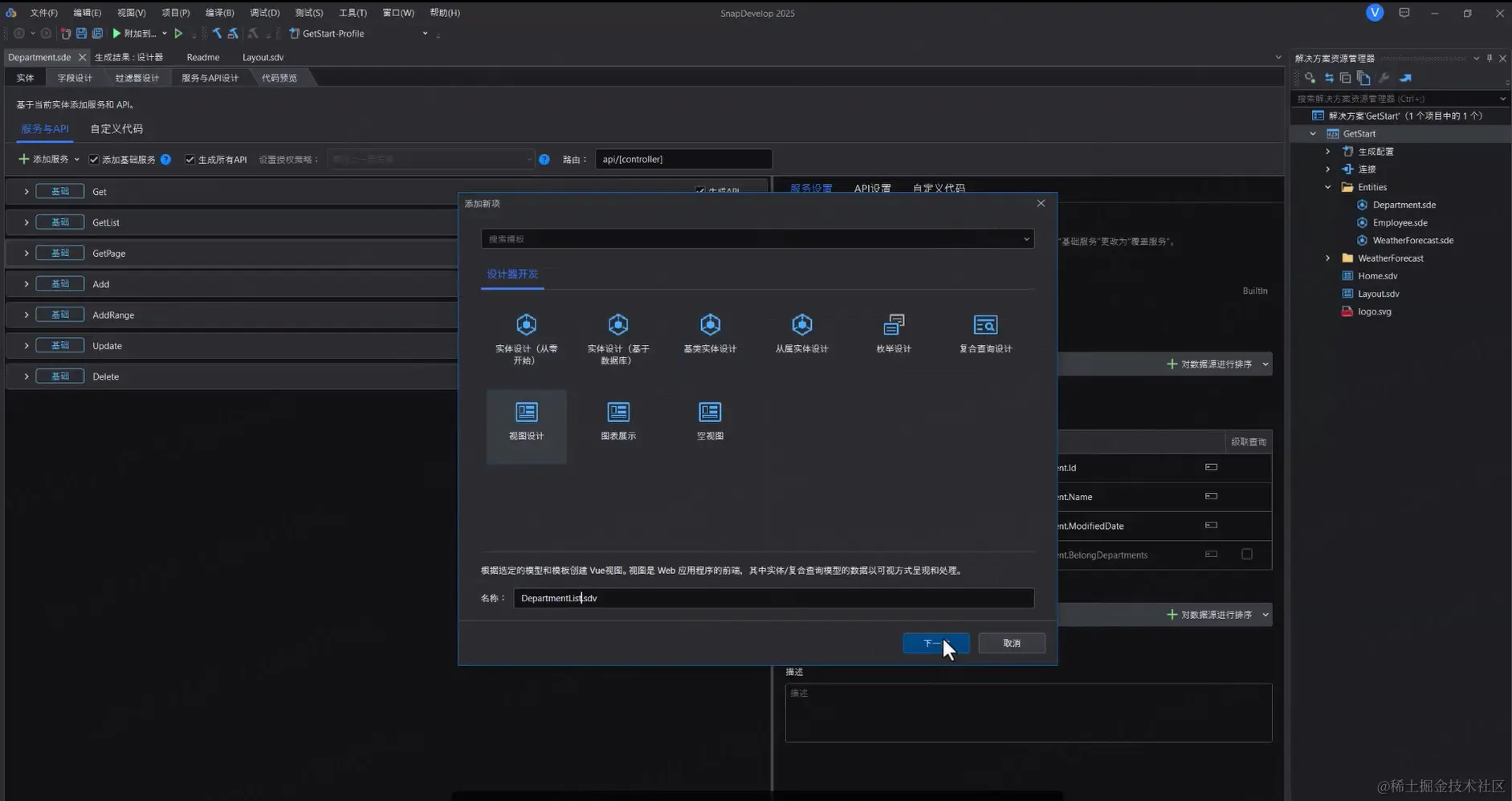The image size is (1512, 801).
Task: Toggle the 生成所有API checkbox
Action: tap(190, 160)
